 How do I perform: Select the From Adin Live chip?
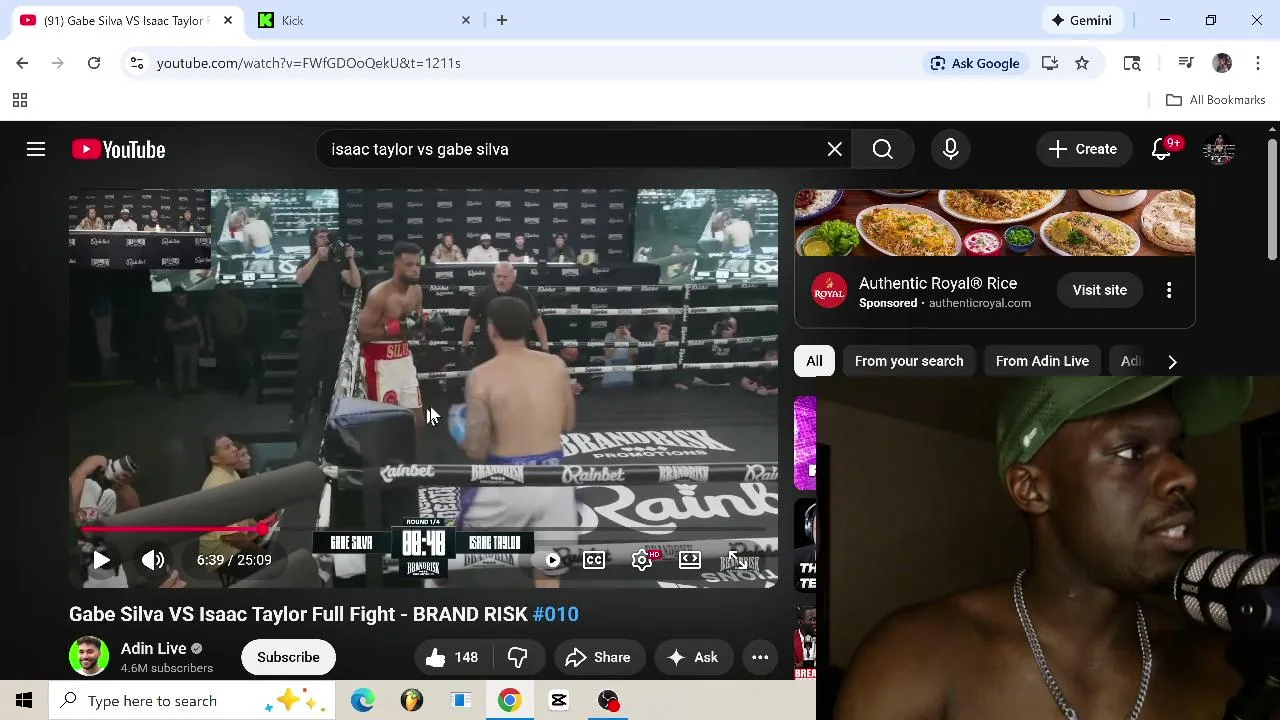pos(1042,361)
